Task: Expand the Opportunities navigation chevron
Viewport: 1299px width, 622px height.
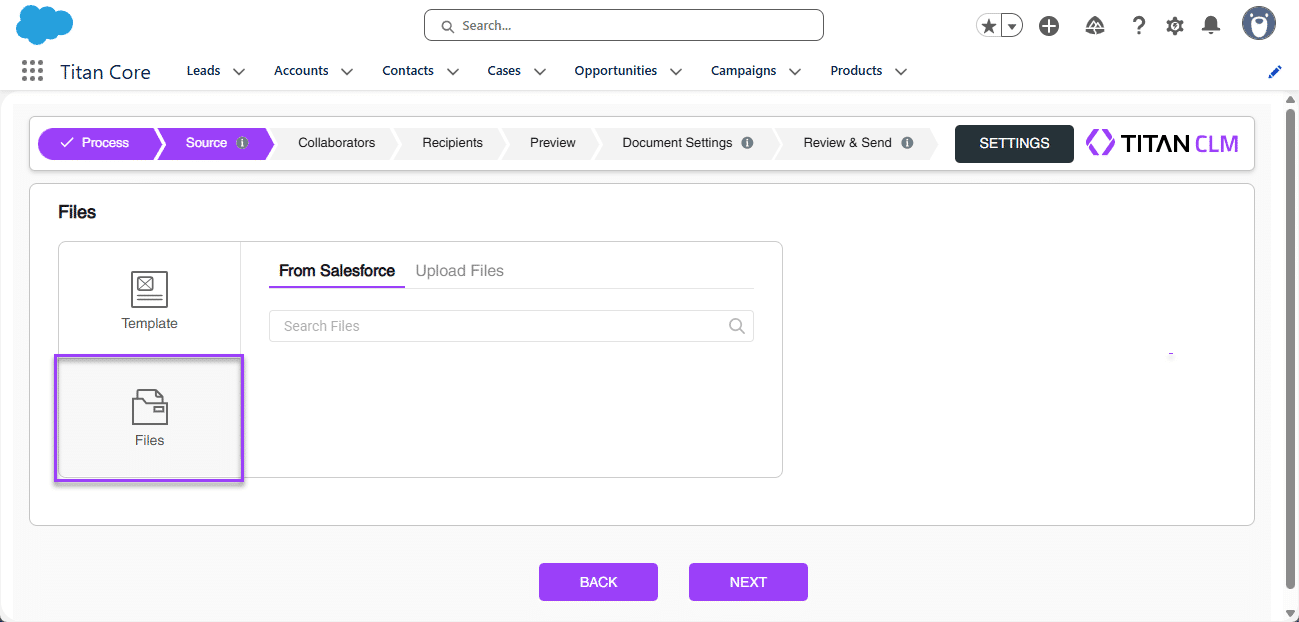Action: pyautogui.click(x=676, y=72)
